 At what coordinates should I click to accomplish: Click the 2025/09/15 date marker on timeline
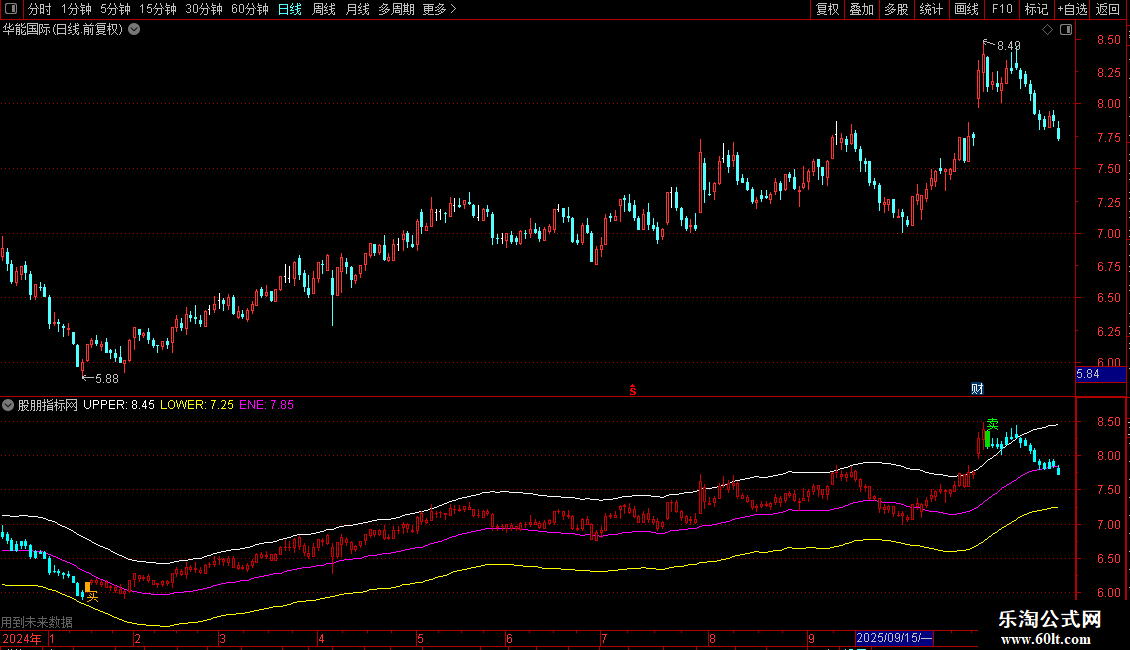click(894, 638)
